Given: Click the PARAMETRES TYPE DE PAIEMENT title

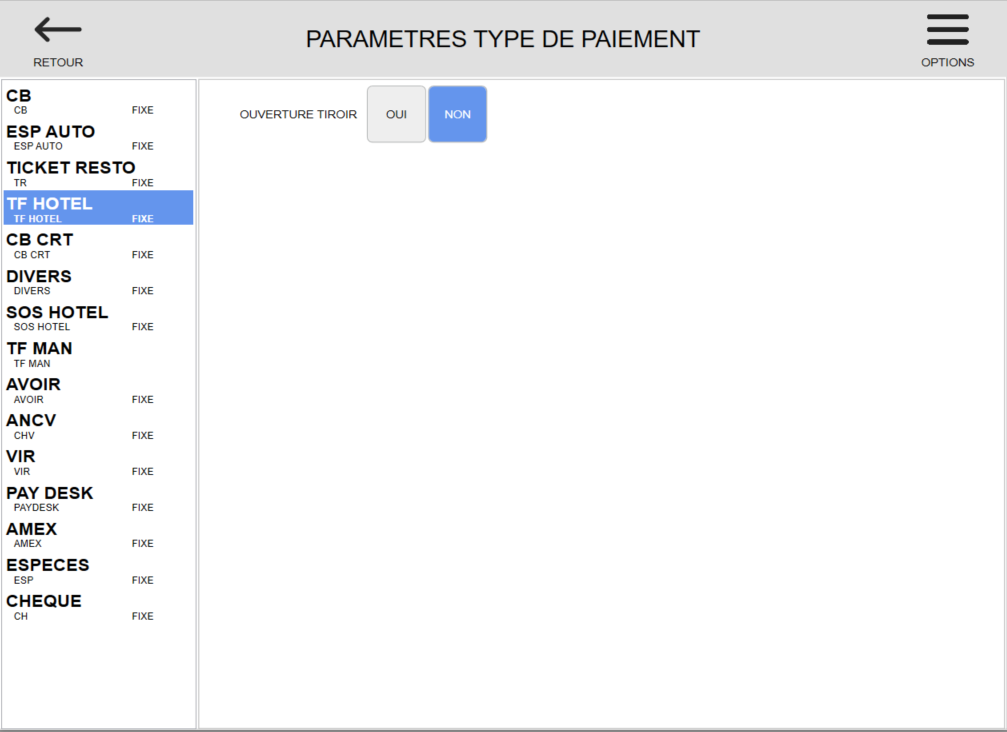Looking at the screenshot, I should point(502,39).
